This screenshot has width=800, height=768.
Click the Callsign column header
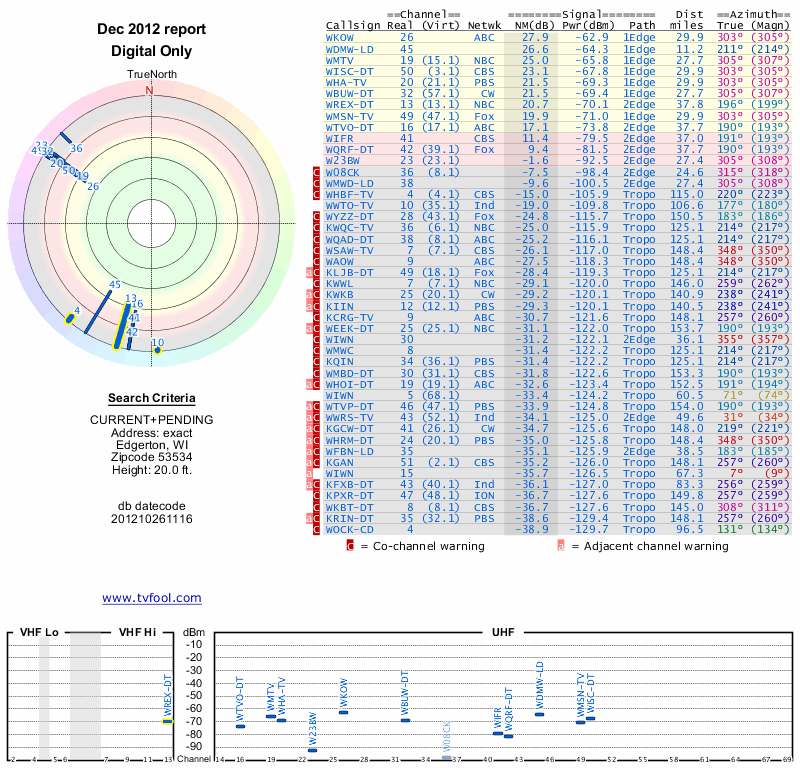(353, 25)
